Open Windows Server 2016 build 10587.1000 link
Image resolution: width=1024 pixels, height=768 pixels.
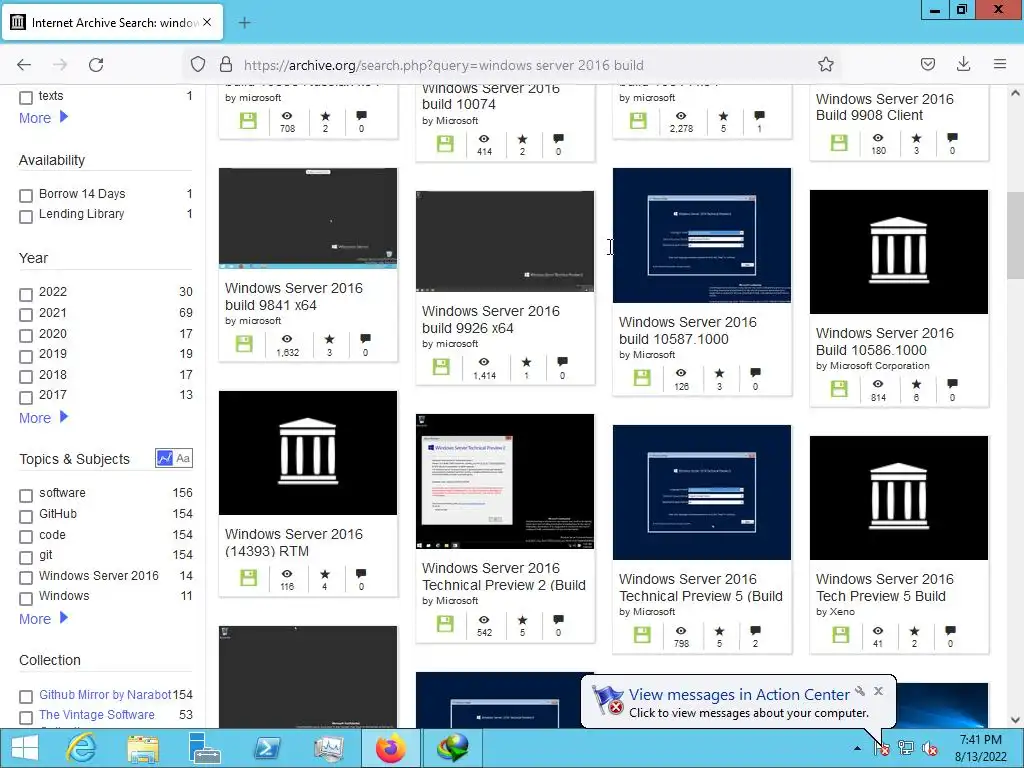tap(688, 330)
